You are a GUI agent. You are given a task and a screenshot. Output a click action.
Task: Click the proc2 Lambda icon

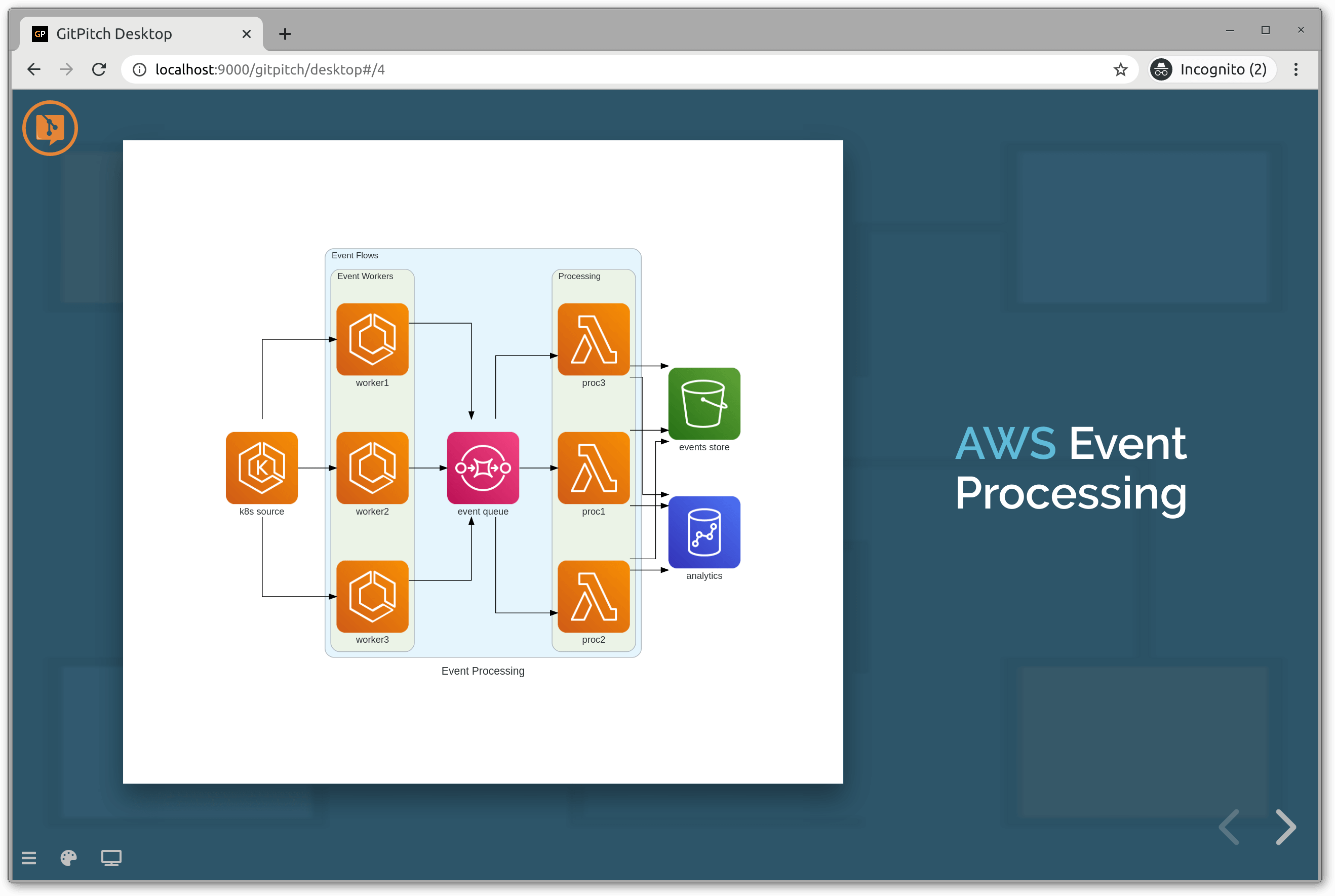(x=594, y=596)
